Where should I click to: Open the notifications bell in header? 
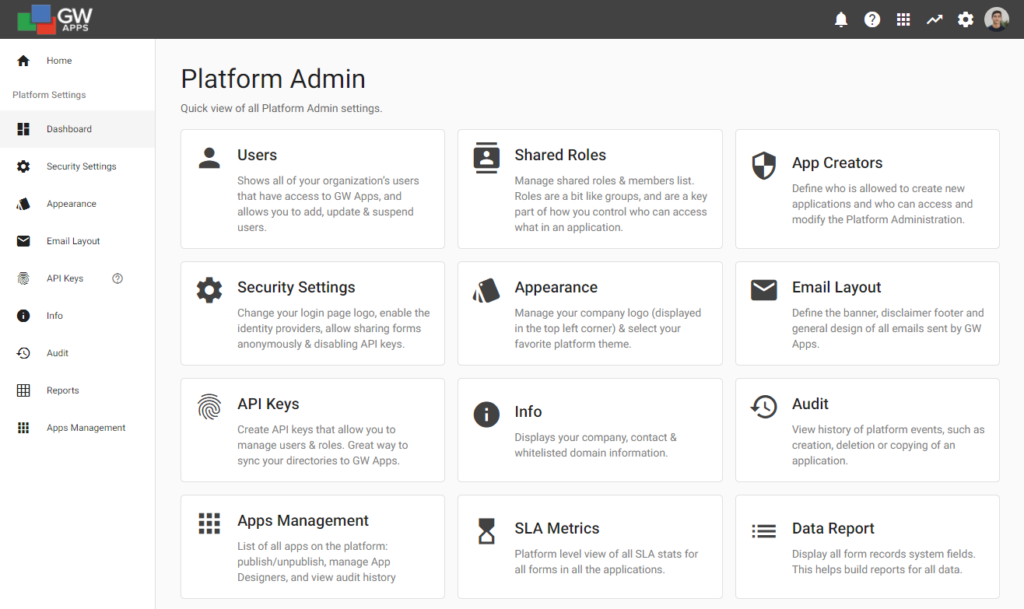pos(841,20)
